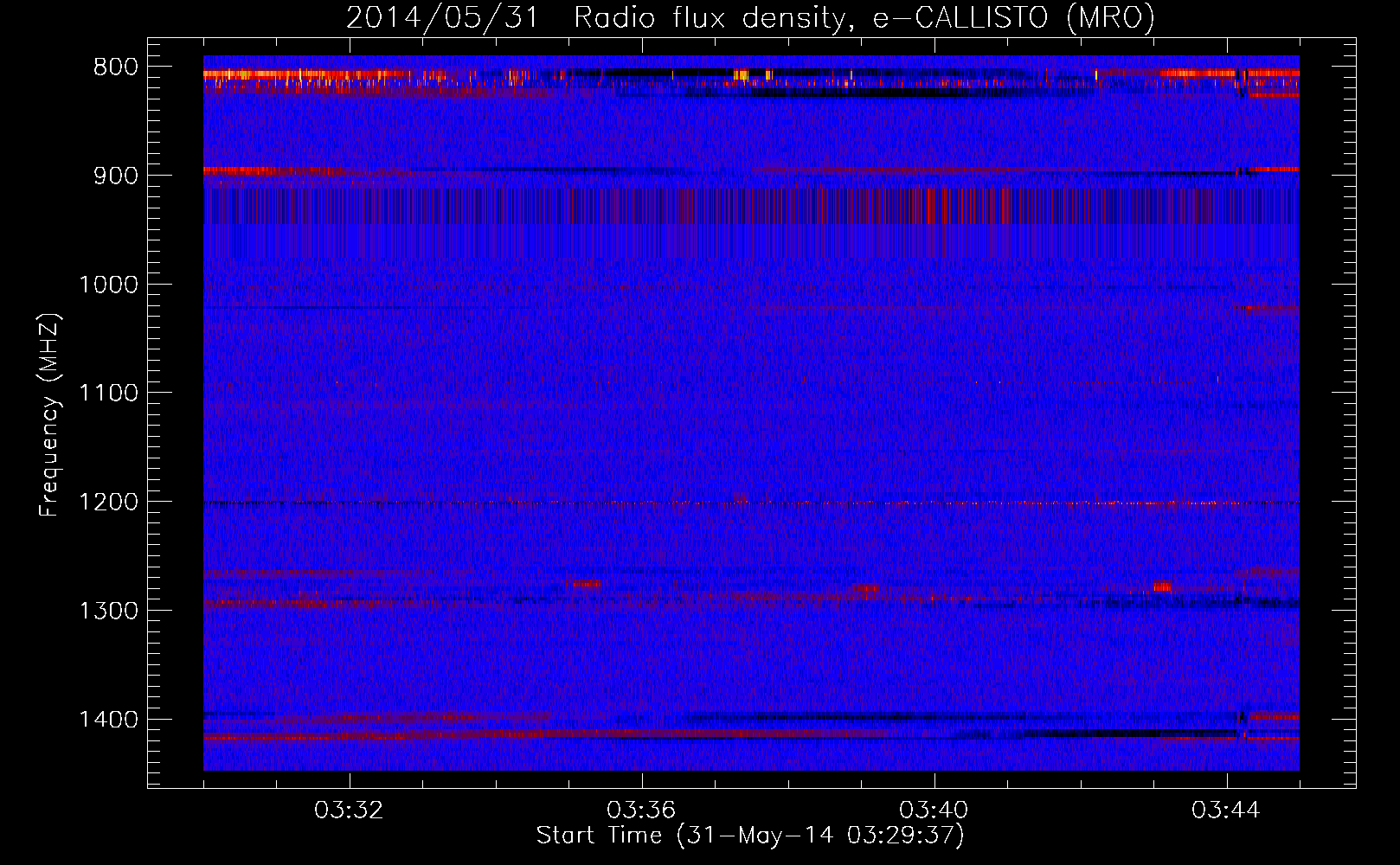Image resolution: width=1400 pixels, height=865 pixels.
Task: Click time tick label 03:36
Action: pyautogui.click(x=641, y=811)
